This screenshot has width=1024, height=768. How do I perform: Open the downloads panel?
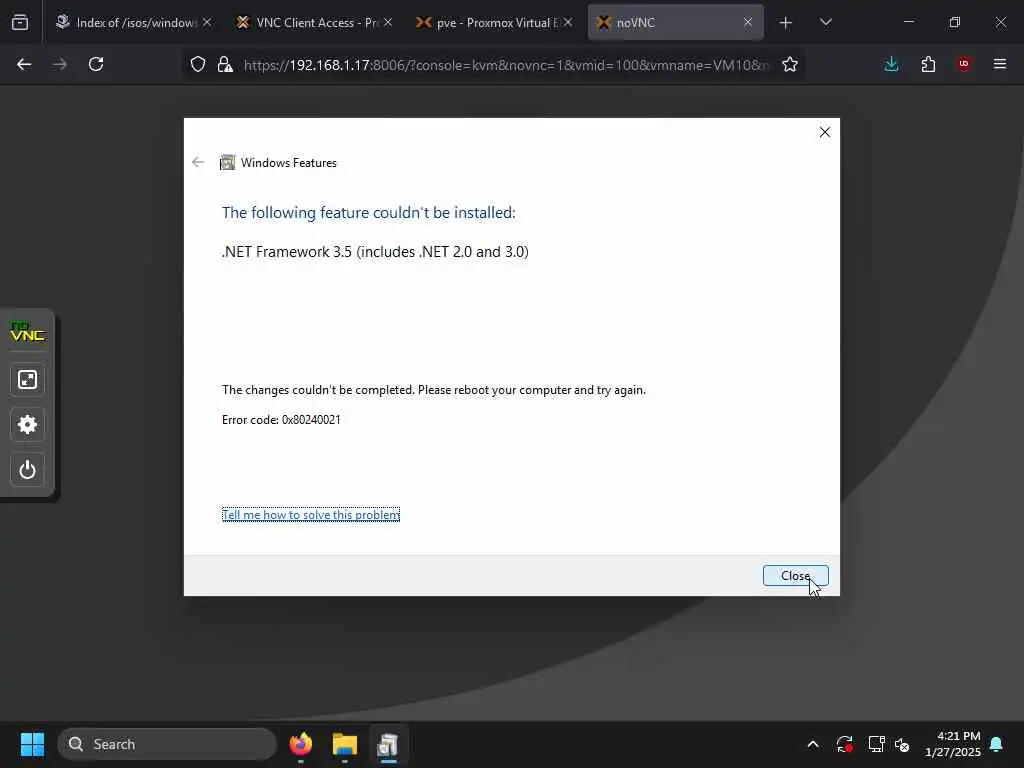pyautogui.click(x=891, y=64)
